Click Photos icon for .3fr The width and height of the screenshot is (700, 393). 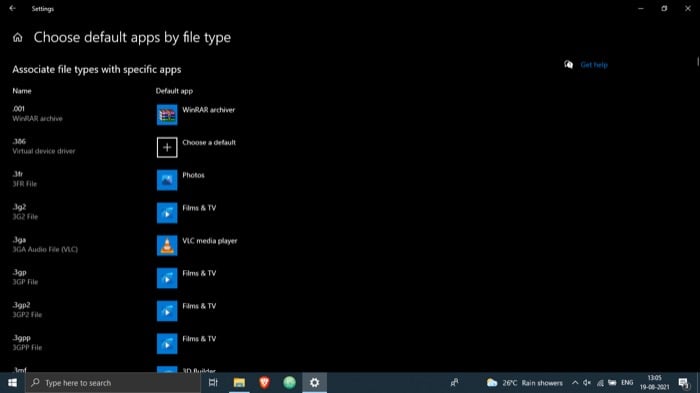(167, 180)
